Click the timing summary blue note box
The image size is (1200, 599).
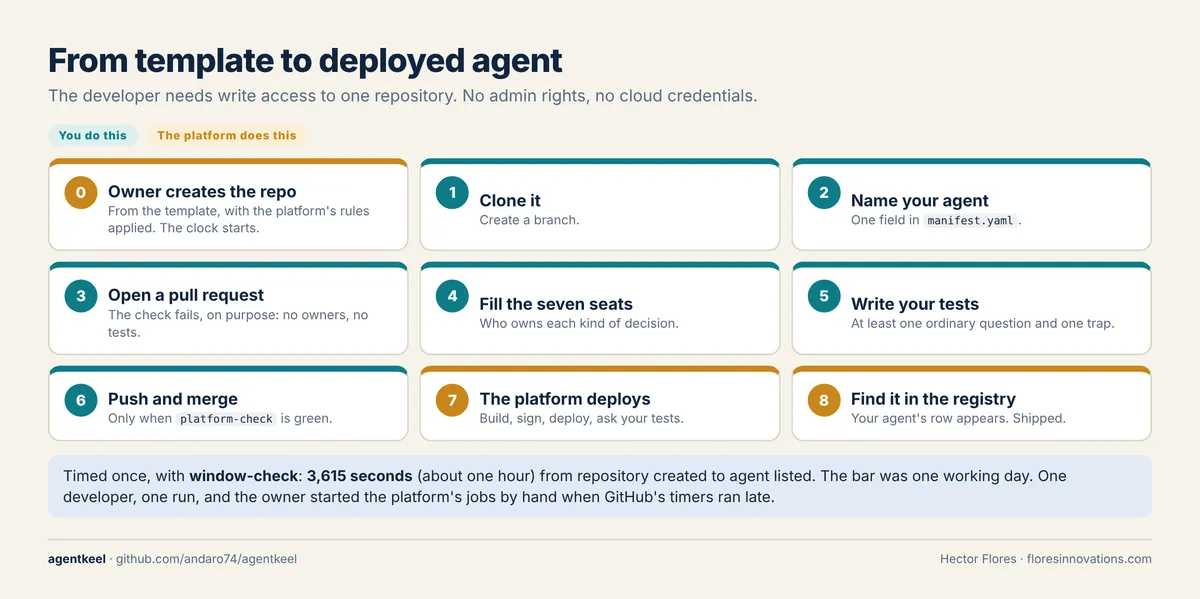600,486
